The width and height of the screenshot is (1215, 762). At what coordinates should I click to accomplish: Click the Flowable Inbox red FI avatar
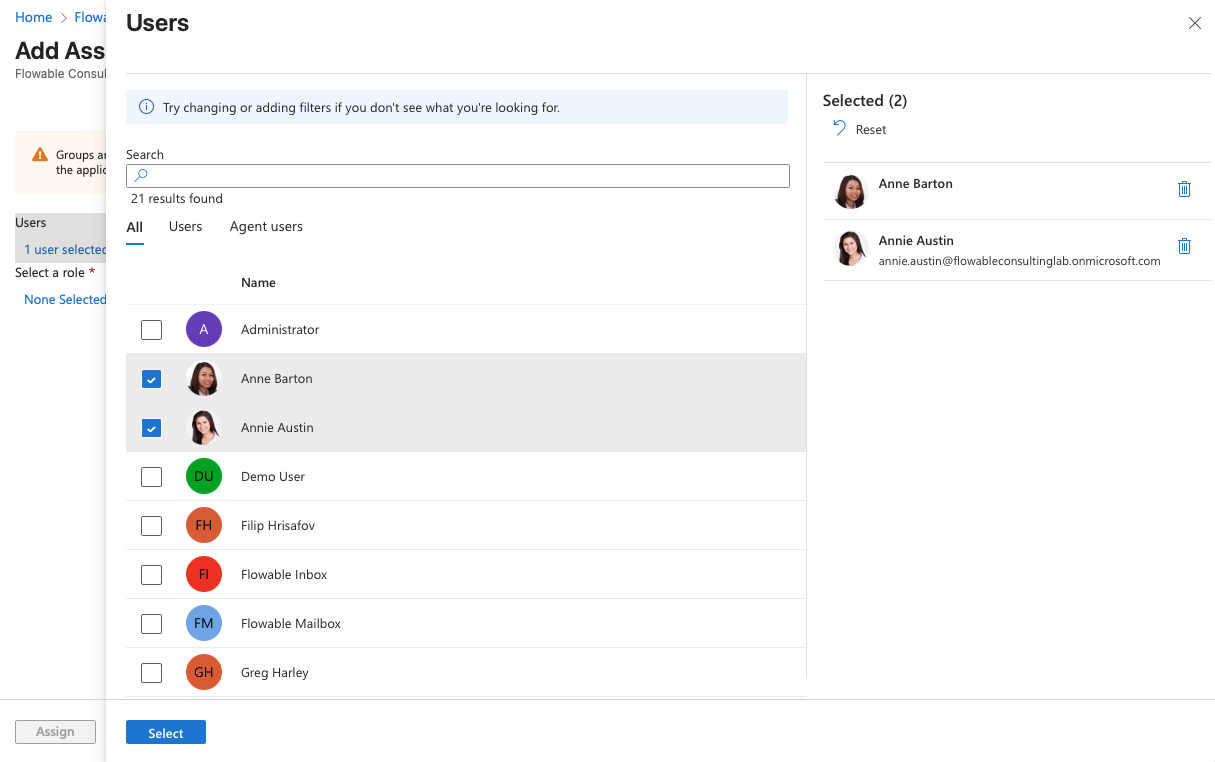(x=204, y=574)
